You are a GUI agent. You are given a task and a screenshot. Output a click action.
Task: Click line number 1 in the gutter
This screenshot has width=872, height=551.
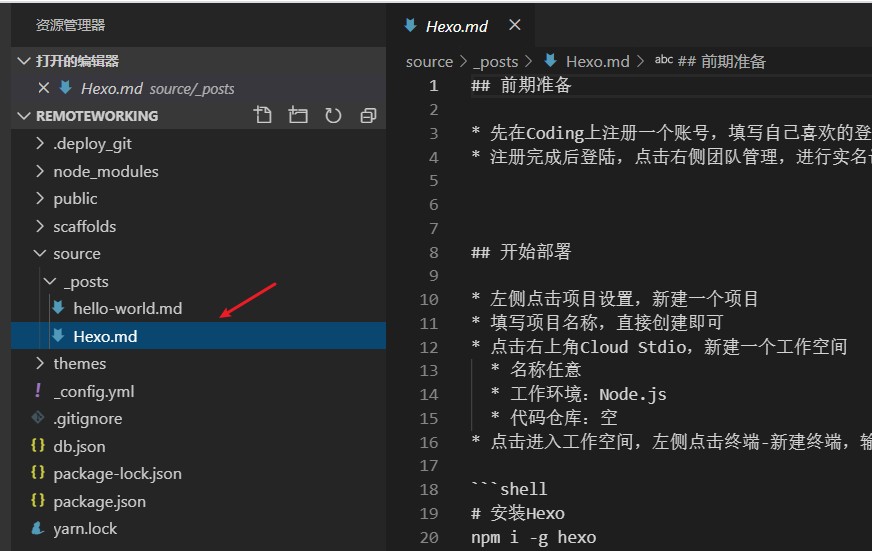[x=434, y=86]
